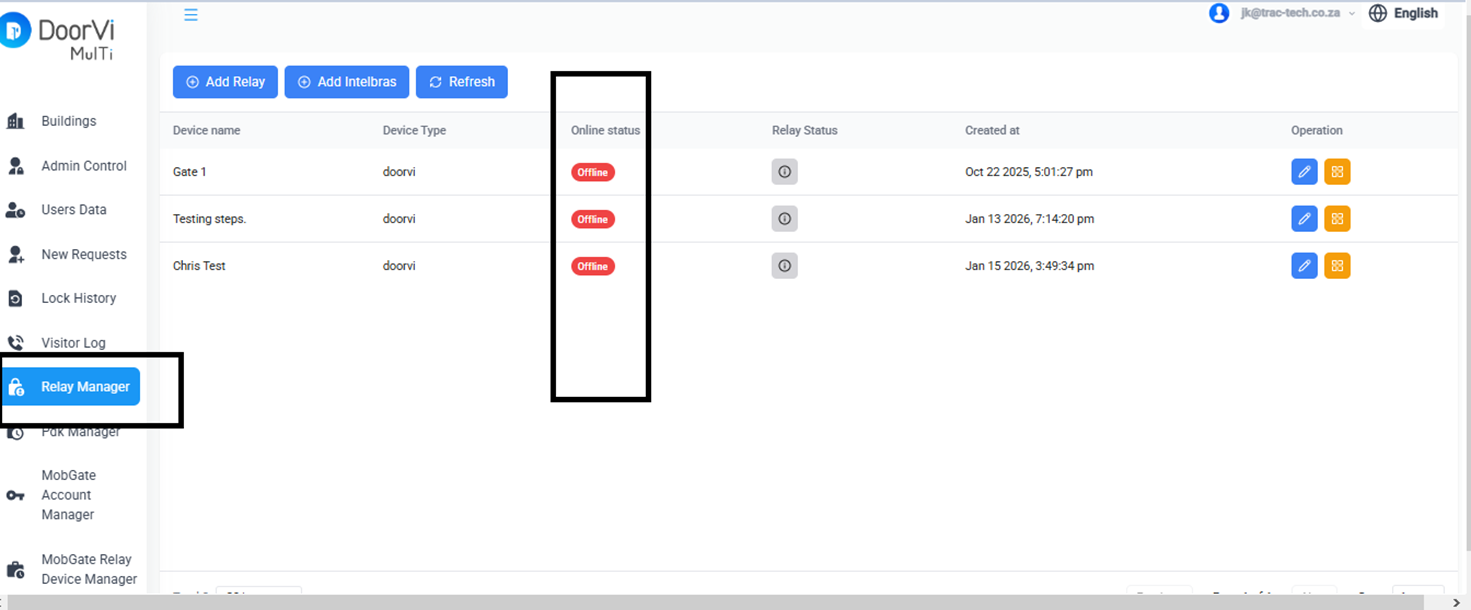Select the Gate 1 device name
The image size is (1471, 610).
pyautogui.click(x=190, y=172)
